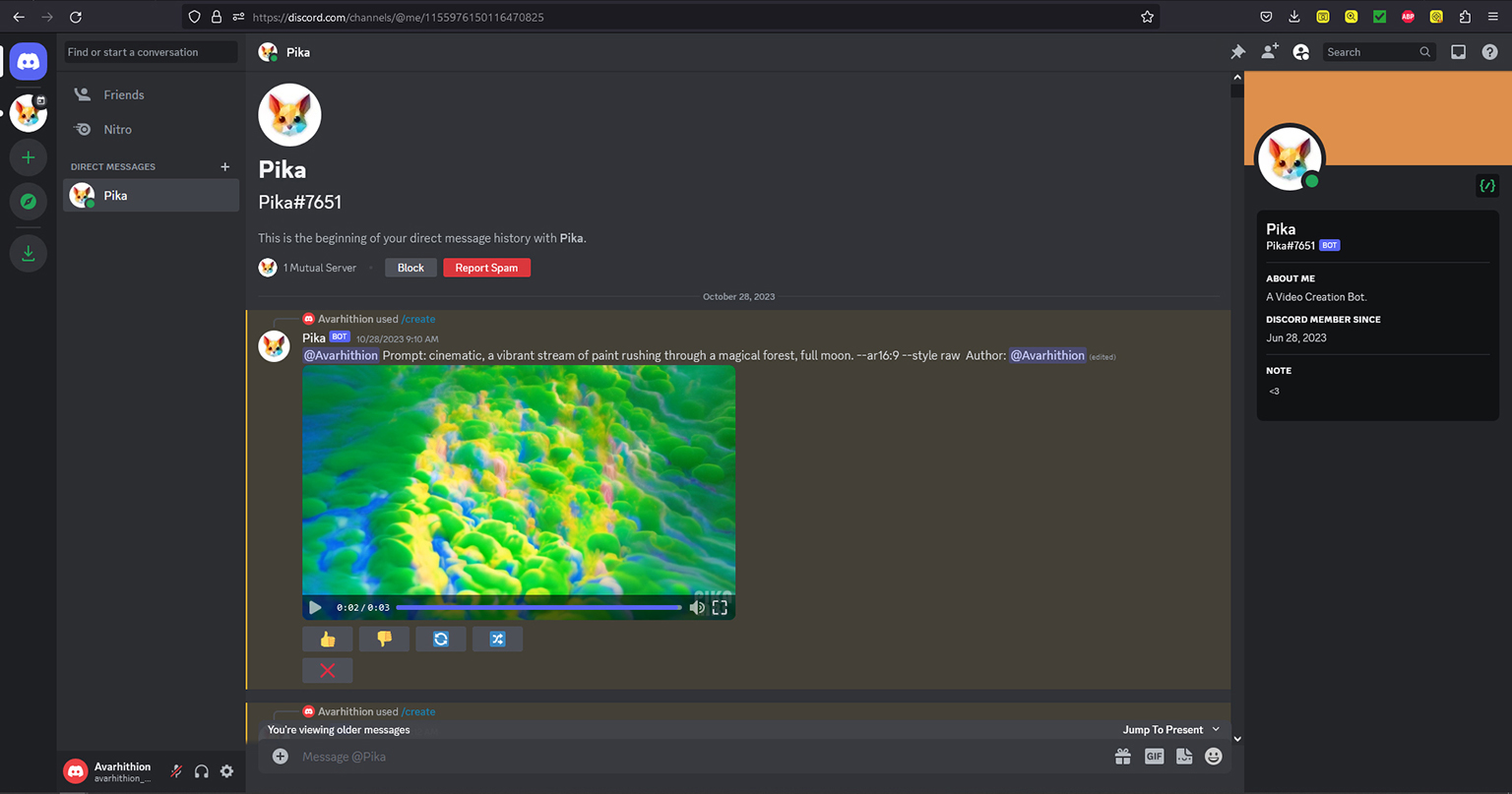Open the Nitro menu item

point(117,129)
